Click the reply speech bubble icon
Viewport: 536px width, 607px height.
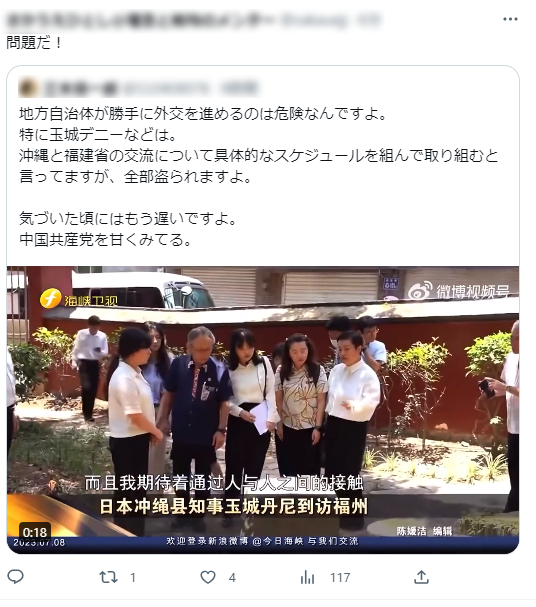point(15,577)
